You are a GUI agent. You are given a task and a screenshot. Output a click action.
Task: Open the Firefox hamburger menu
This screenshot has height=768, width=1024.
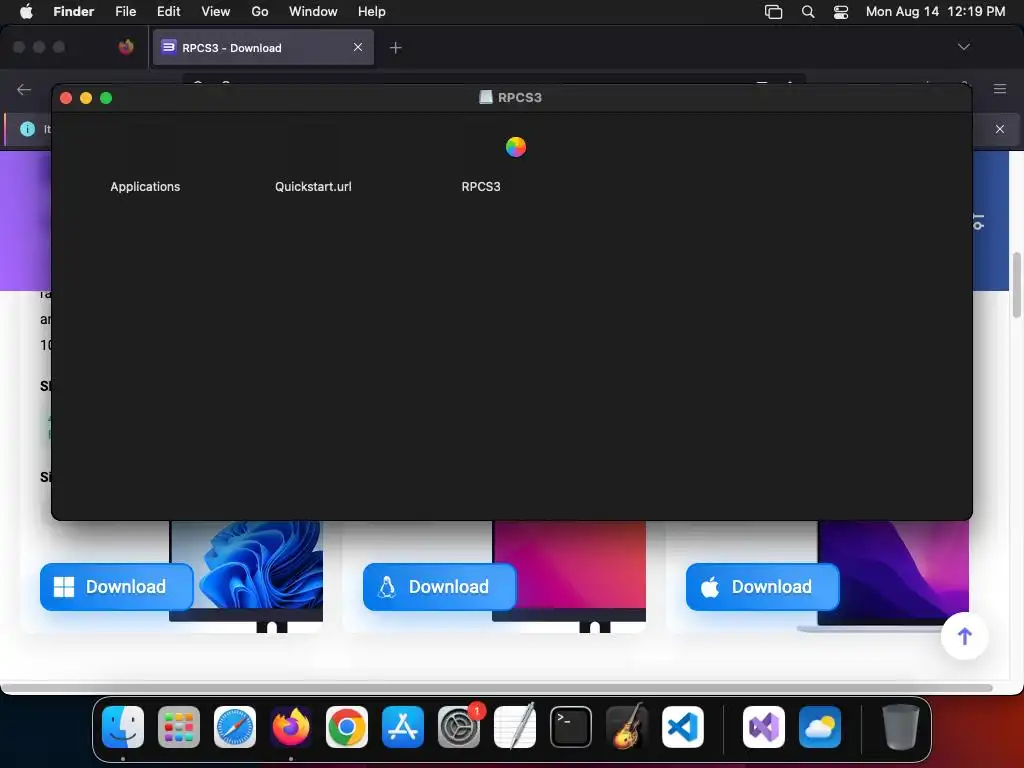1000,89
